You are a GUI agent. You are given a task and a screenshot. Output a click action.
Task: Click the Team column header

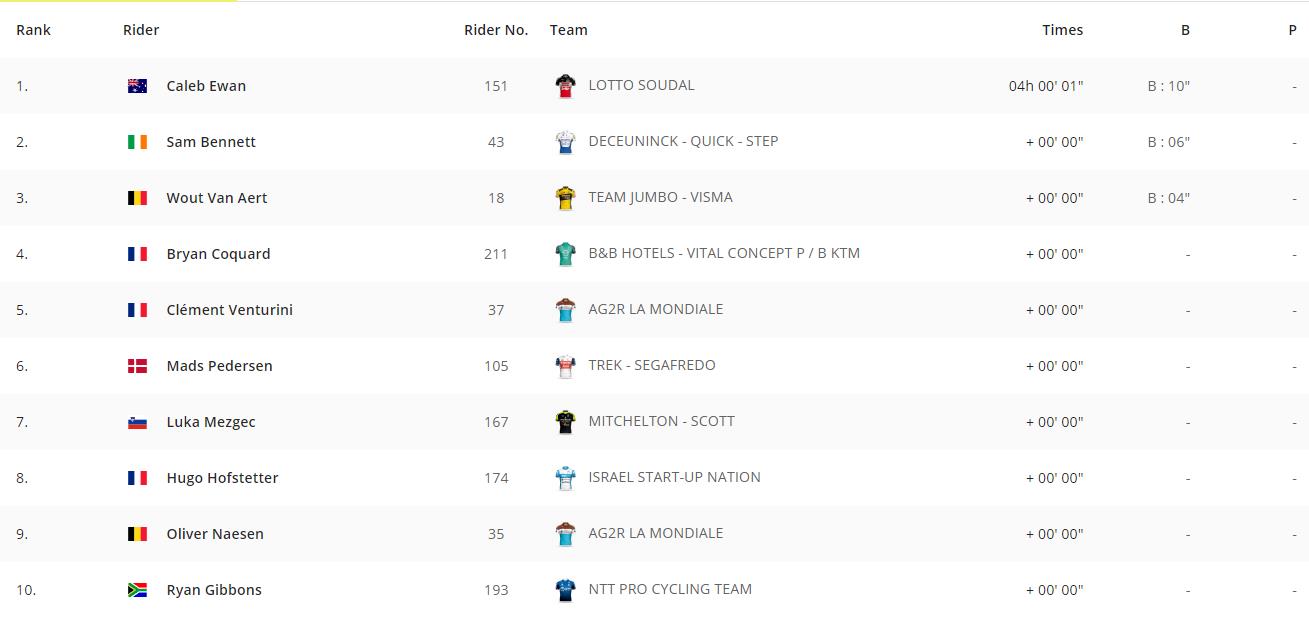pyautogui.click(x=568, y=30)
